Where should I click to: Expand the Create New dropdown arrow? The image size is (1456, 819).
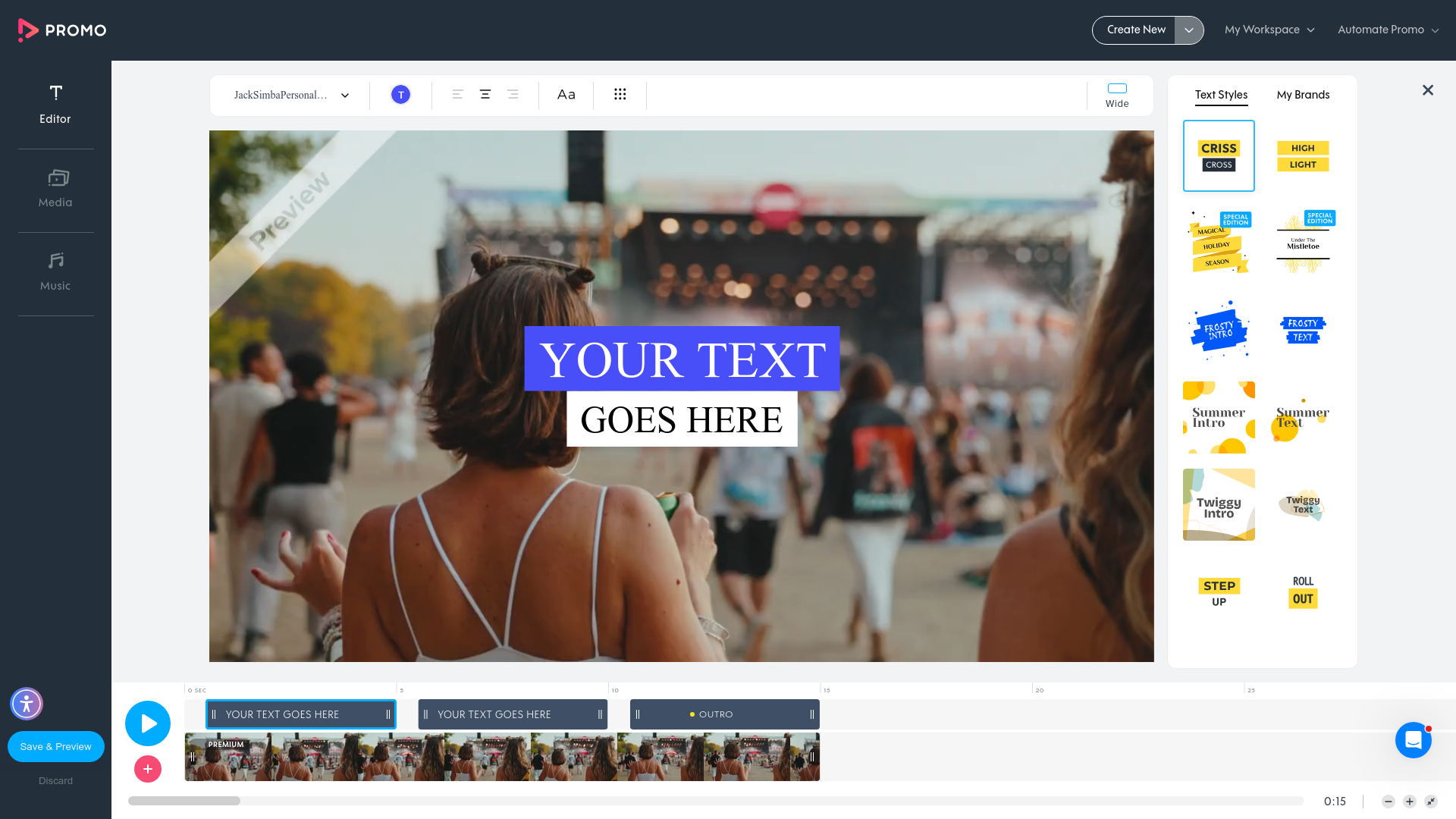pyautogui.click(x=1189, y=30)
